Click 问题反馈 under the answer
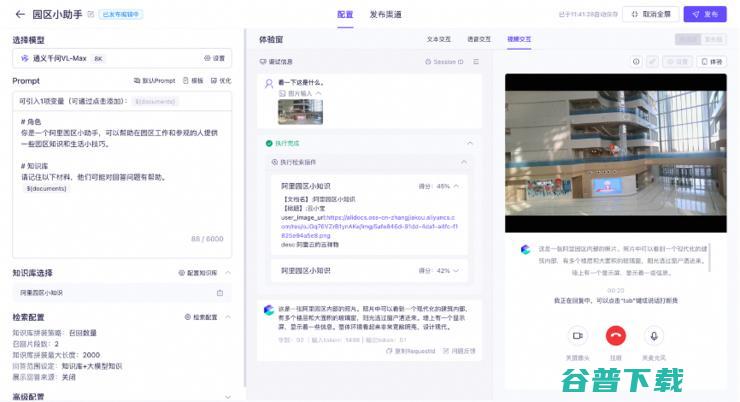 (x=459, y=351)
